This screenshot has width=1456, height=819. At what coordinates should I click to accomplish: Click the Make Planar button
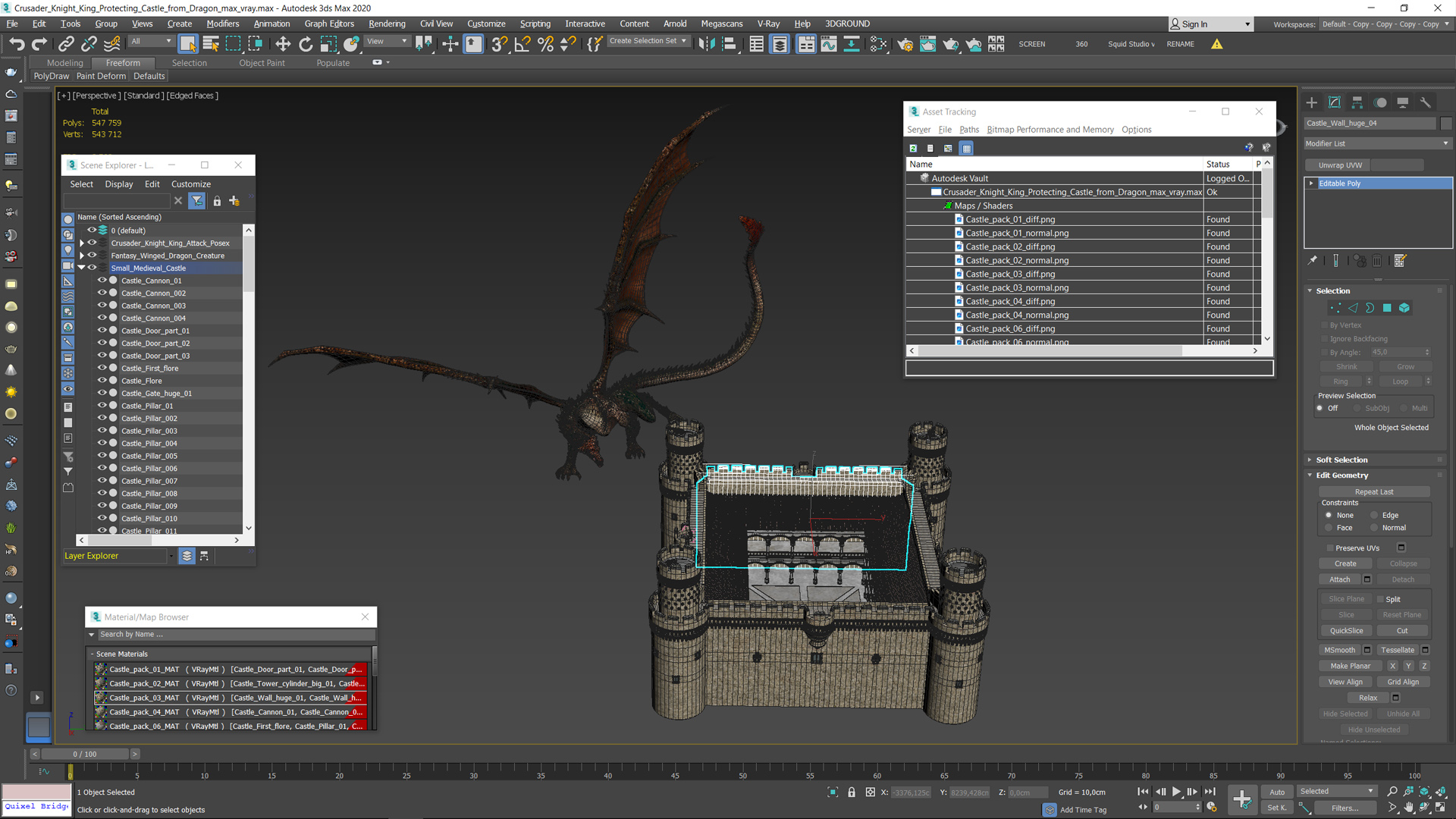(x=1350, y=667)
